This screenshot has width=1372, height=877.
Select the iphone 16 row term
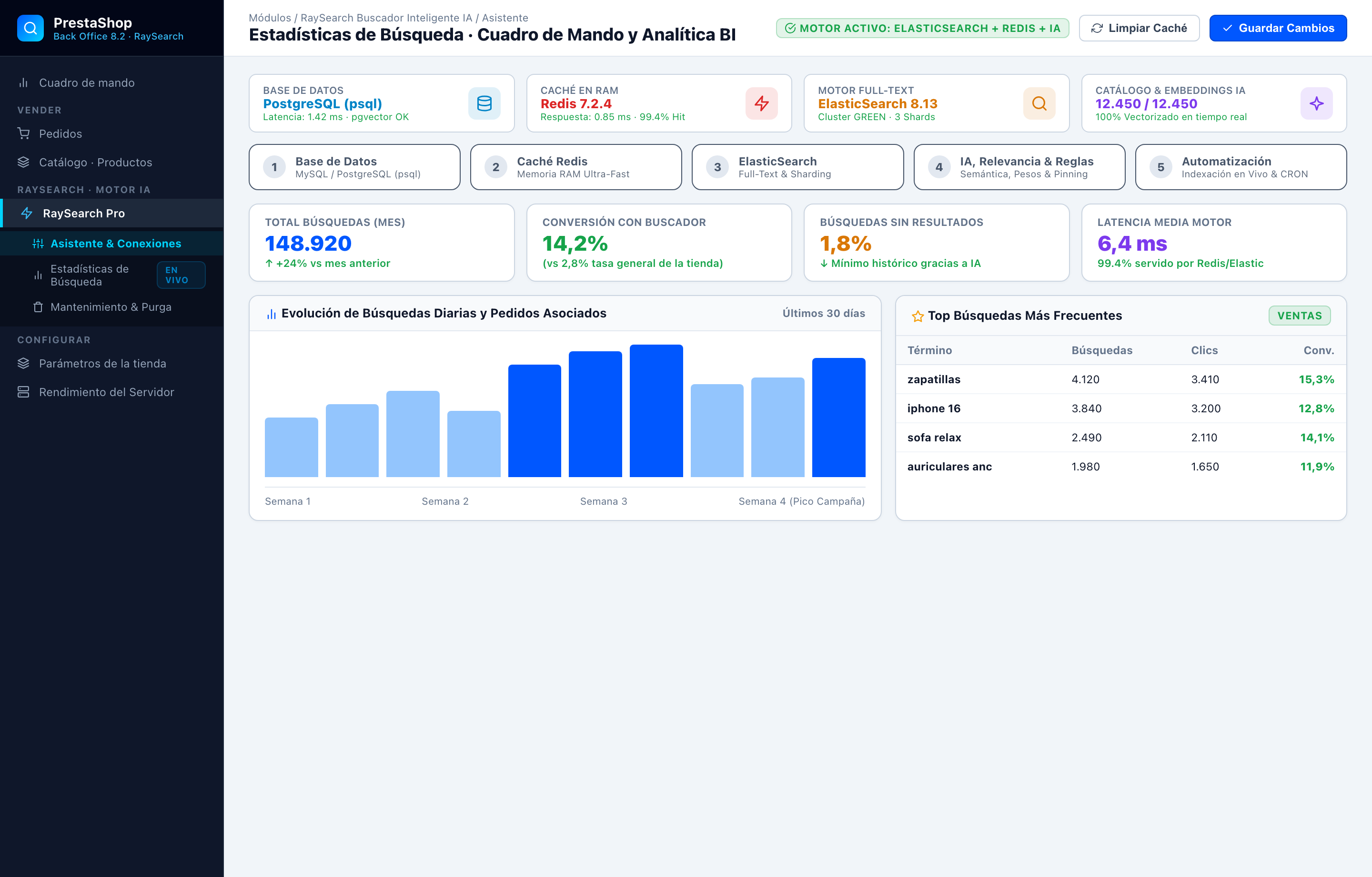[x=933, y=408]
